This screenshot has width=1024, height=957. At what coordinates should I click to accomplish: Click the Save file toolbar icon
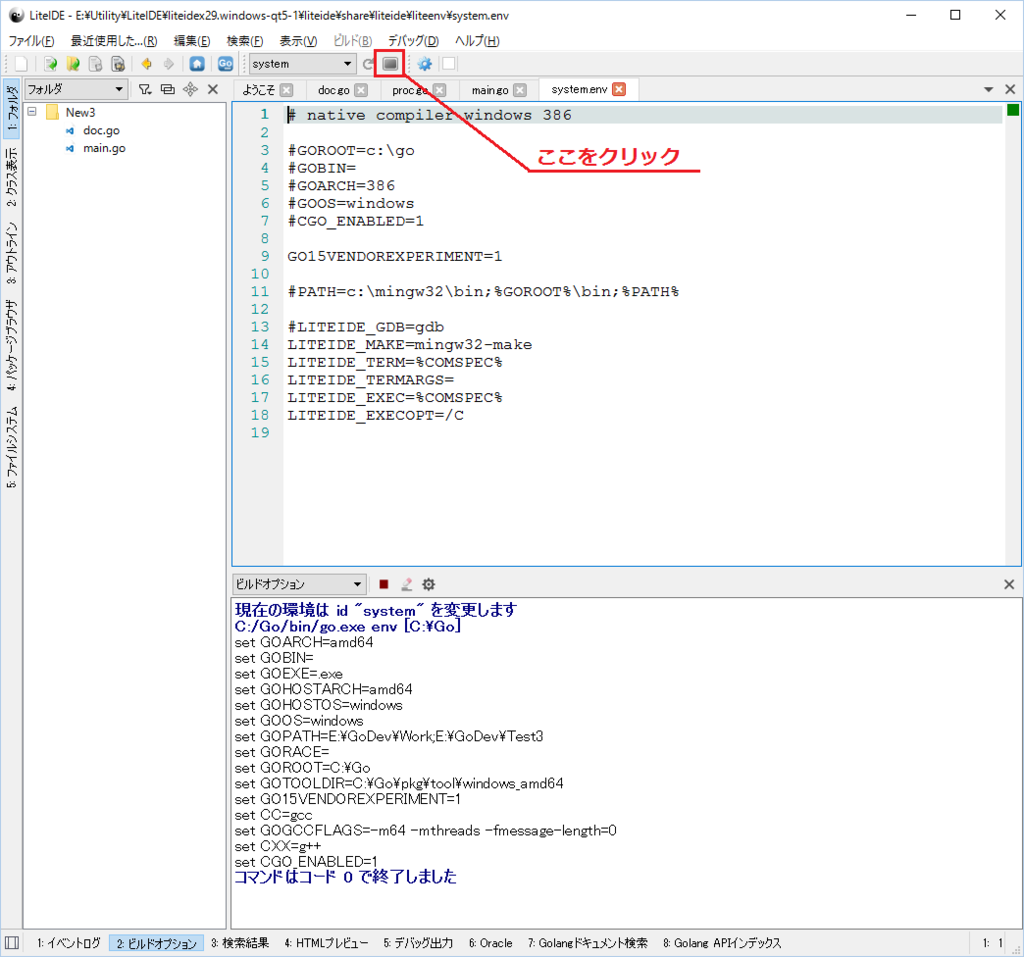click(x=95, y=63)
